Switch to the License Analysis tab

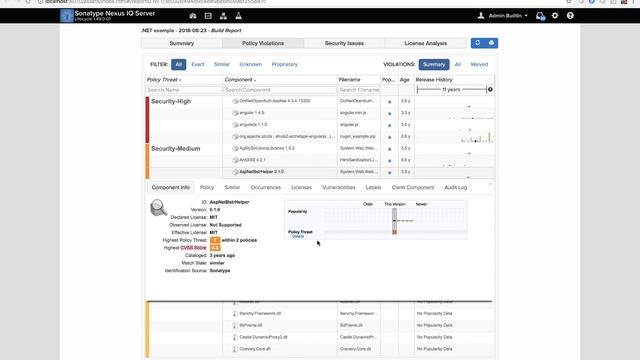point(425,43)
